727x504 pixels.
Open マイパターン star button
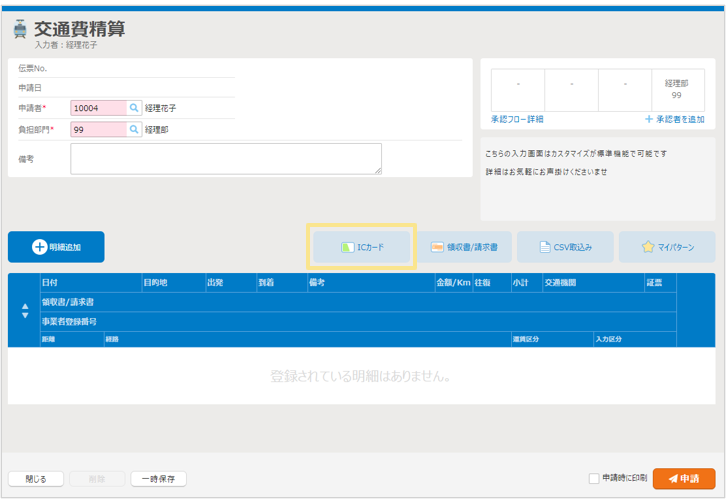click(667, 247)
